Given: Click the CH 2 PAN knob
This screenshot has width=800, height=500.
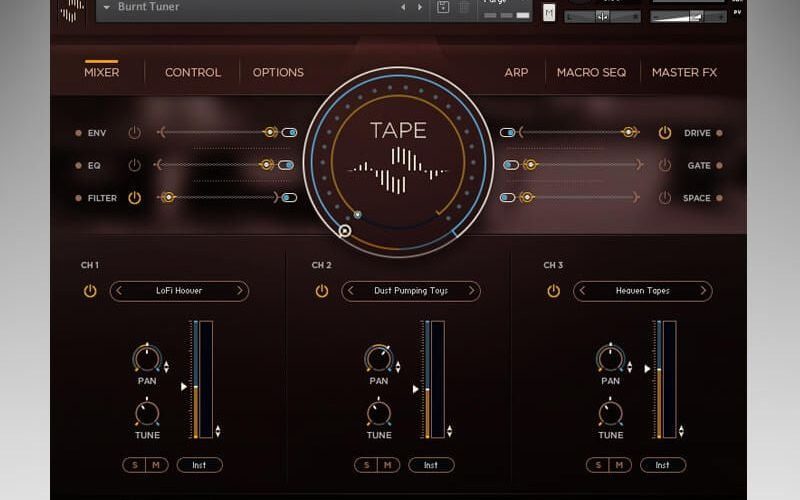Looking at the screenshot, I should pyautogui.click(x=379, y=358).
